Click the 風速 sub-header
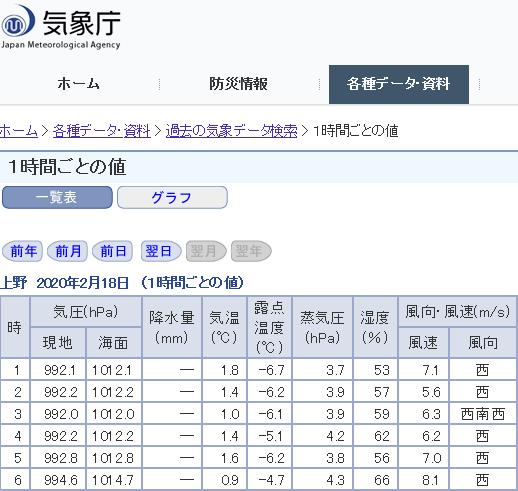518x491 pixels. coord(424,343)
